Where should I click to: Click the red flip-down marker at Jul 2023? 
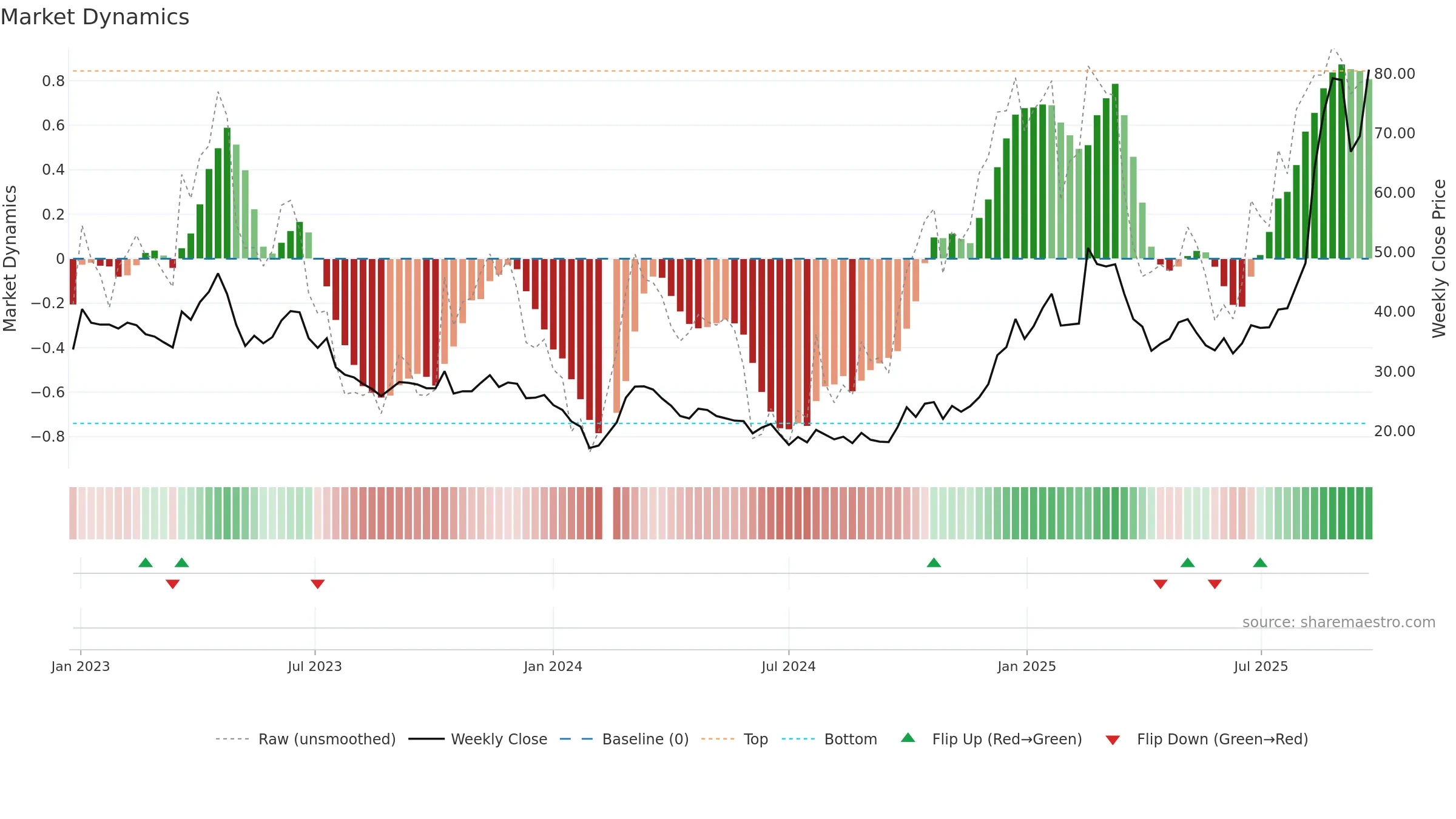coord(318,584)
